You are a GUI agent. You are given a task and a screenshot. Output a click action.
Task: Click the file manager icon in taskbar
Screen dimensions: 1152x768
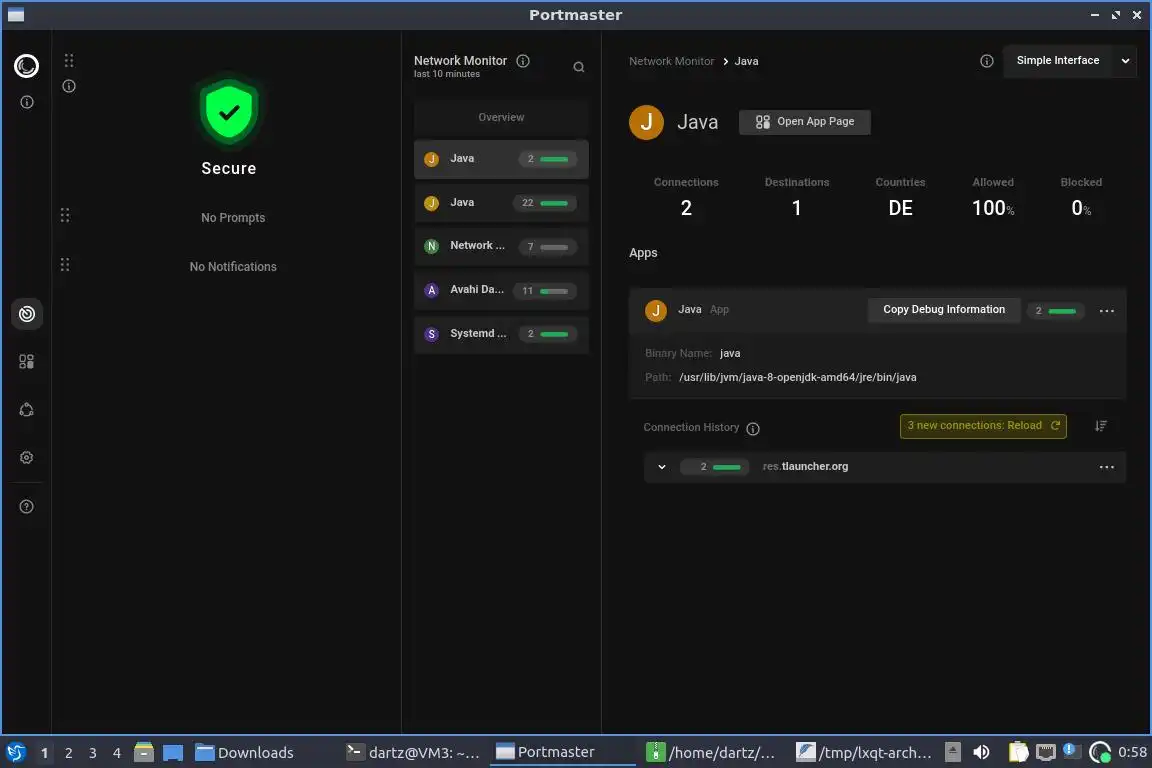[x=144, y=752]
